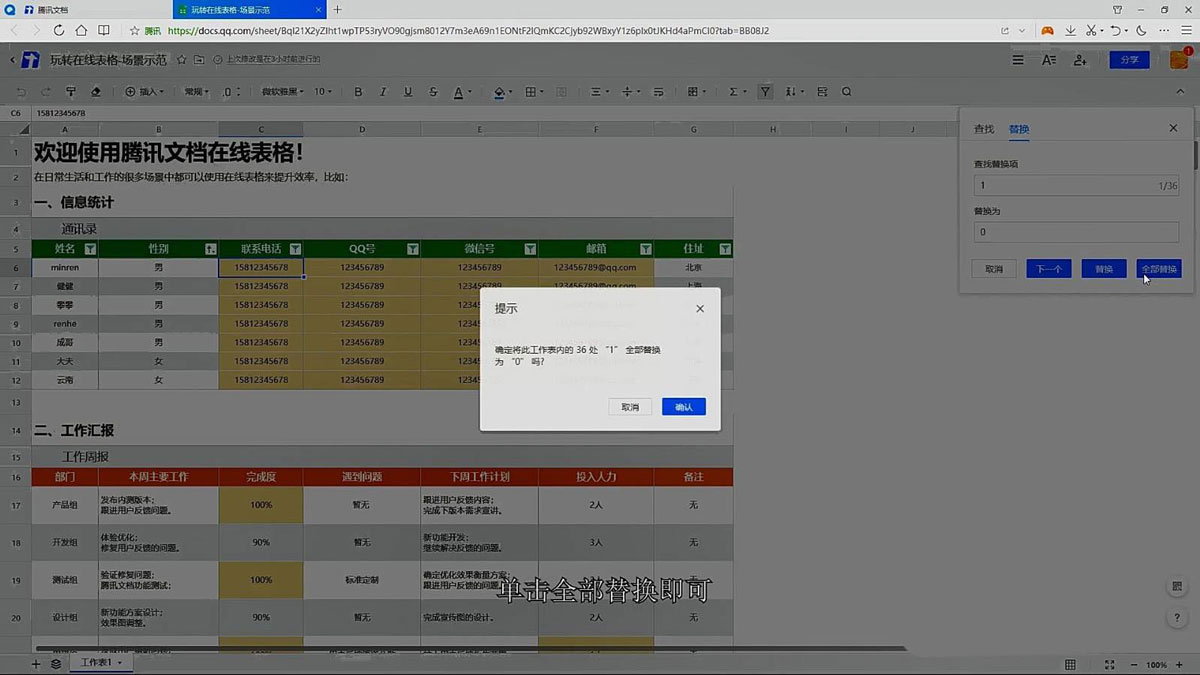Toggle underline formatting
The width and height of the screenshot is (1200, 675).
(408, 92)
